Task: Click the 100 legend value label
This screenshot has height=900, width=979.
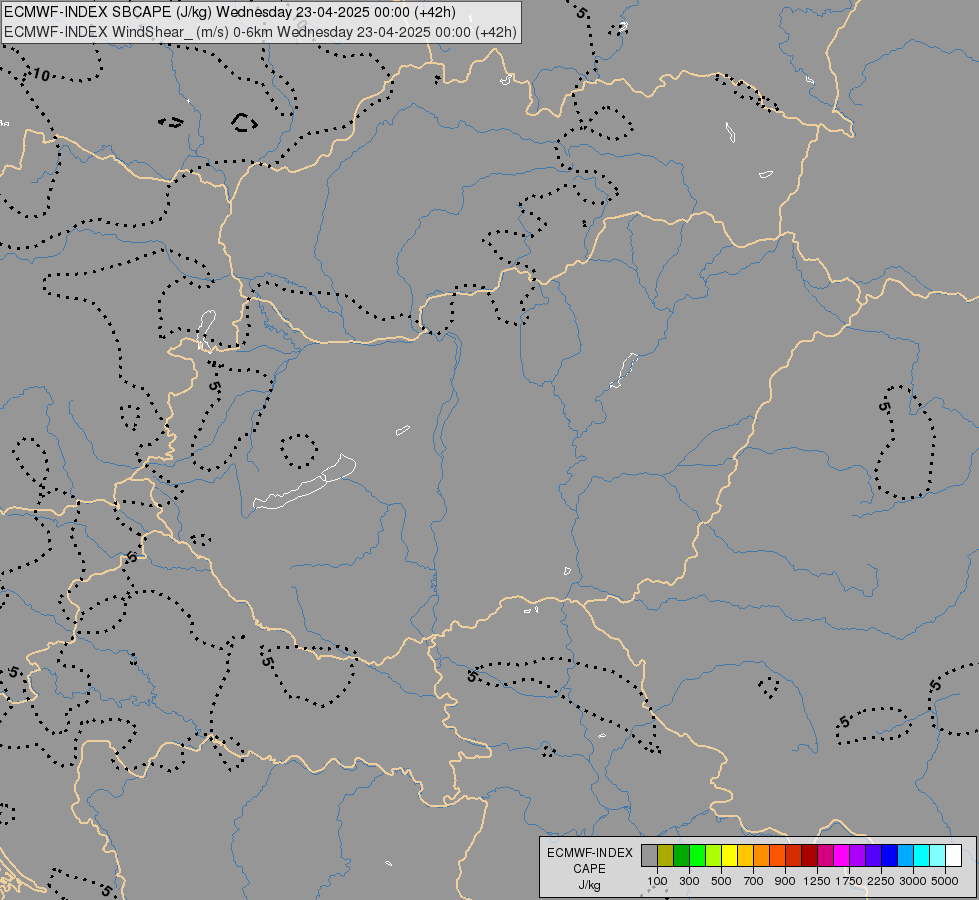Action: [657, 881]
